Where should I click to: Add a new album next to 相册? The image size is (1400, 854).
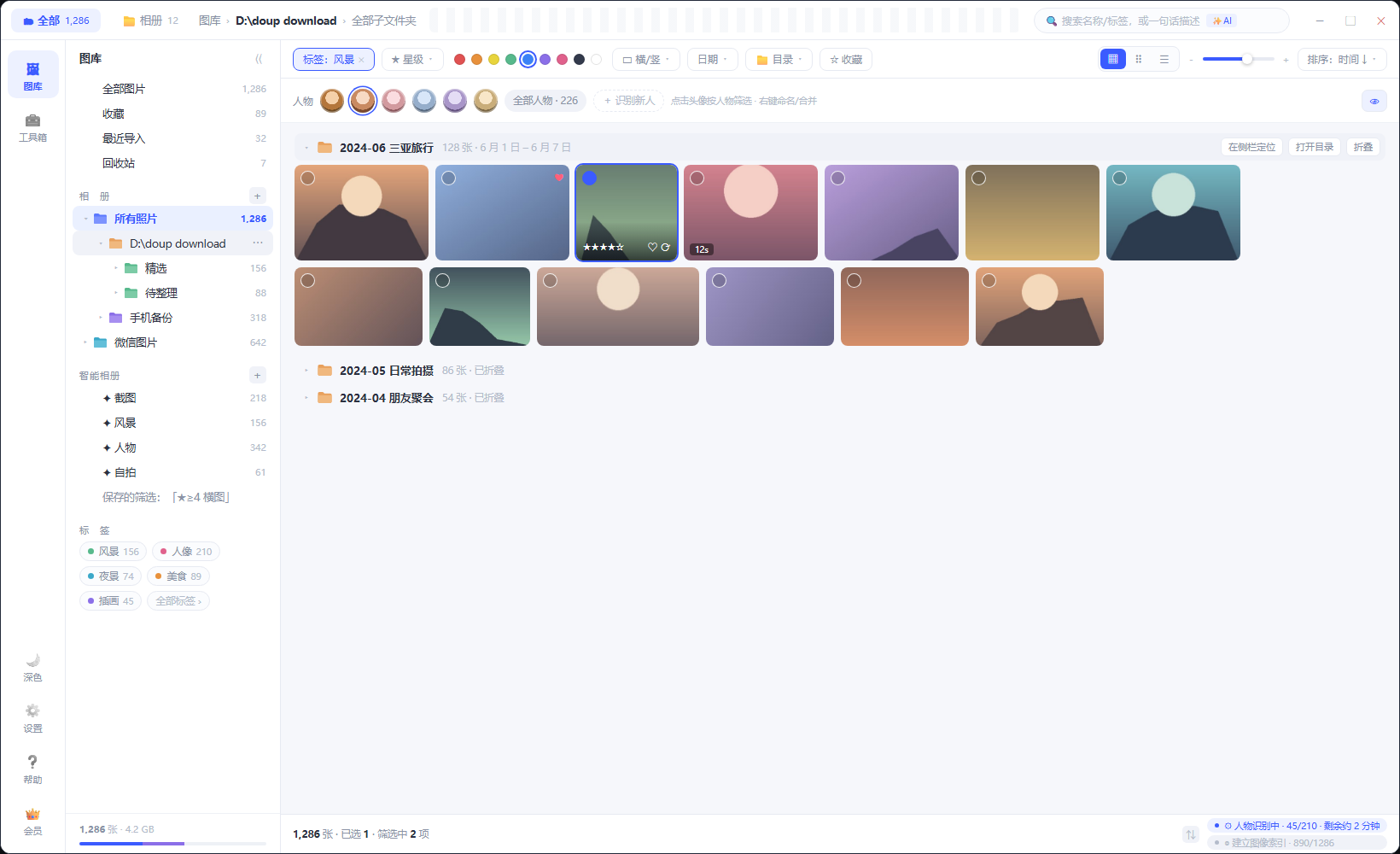pos(258,196)
